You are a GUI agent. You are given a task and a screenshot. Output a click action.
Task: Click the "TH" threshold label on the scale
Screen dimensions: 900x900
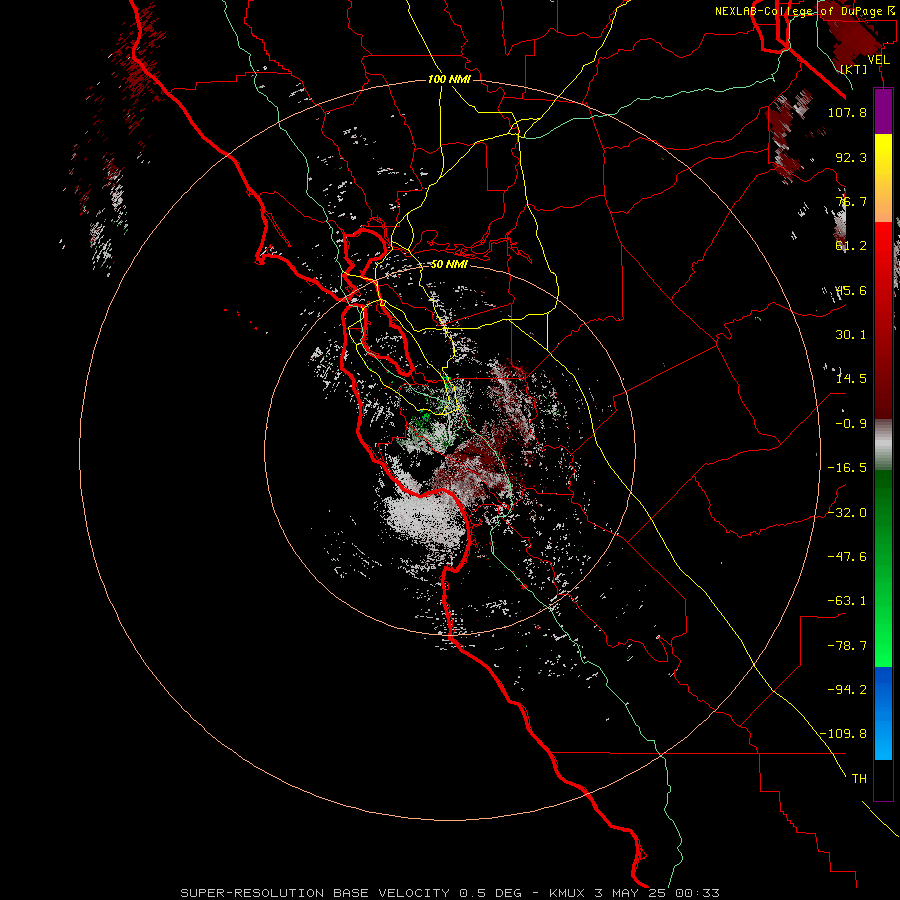point(859,779)
